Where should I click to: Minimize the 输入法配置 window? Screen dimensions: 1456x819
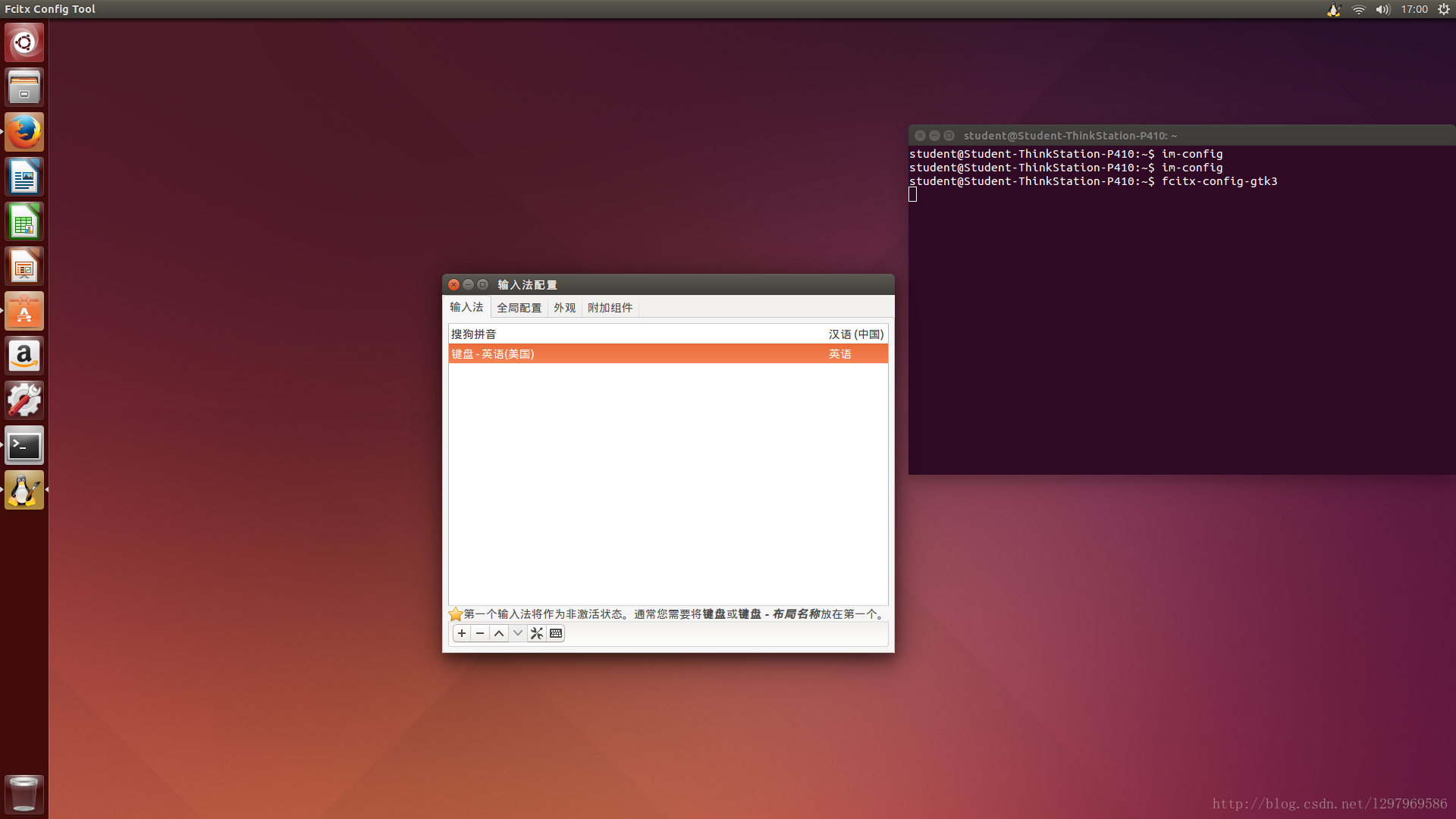(468, 285)
